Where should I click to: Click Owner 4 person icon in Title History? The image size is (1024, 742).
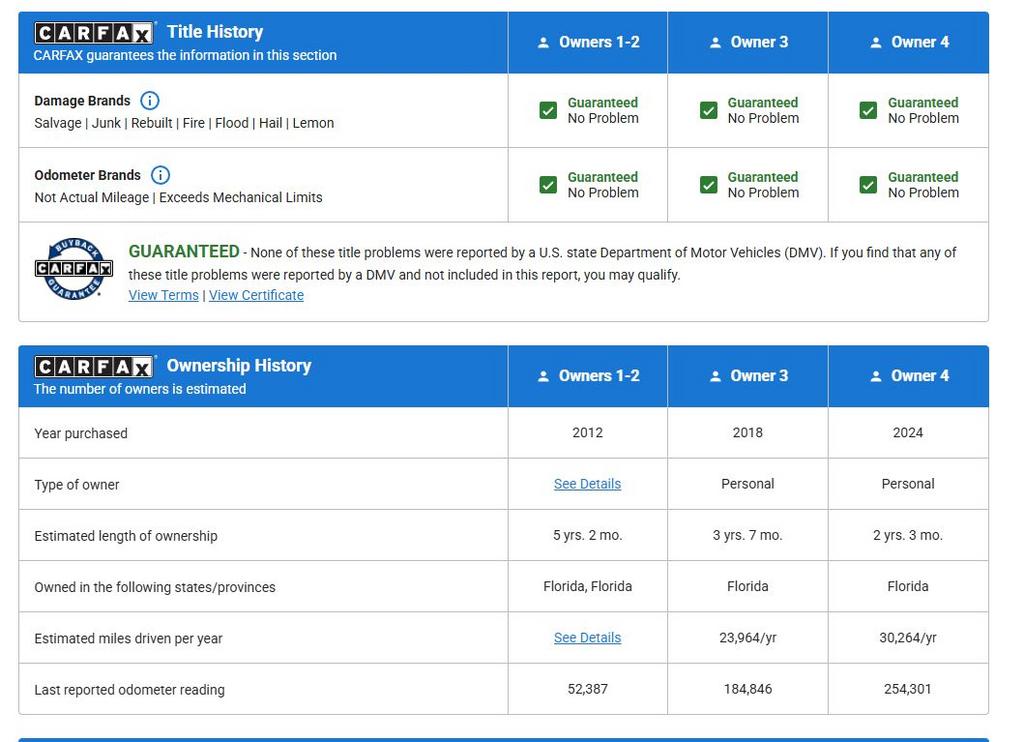876,42
